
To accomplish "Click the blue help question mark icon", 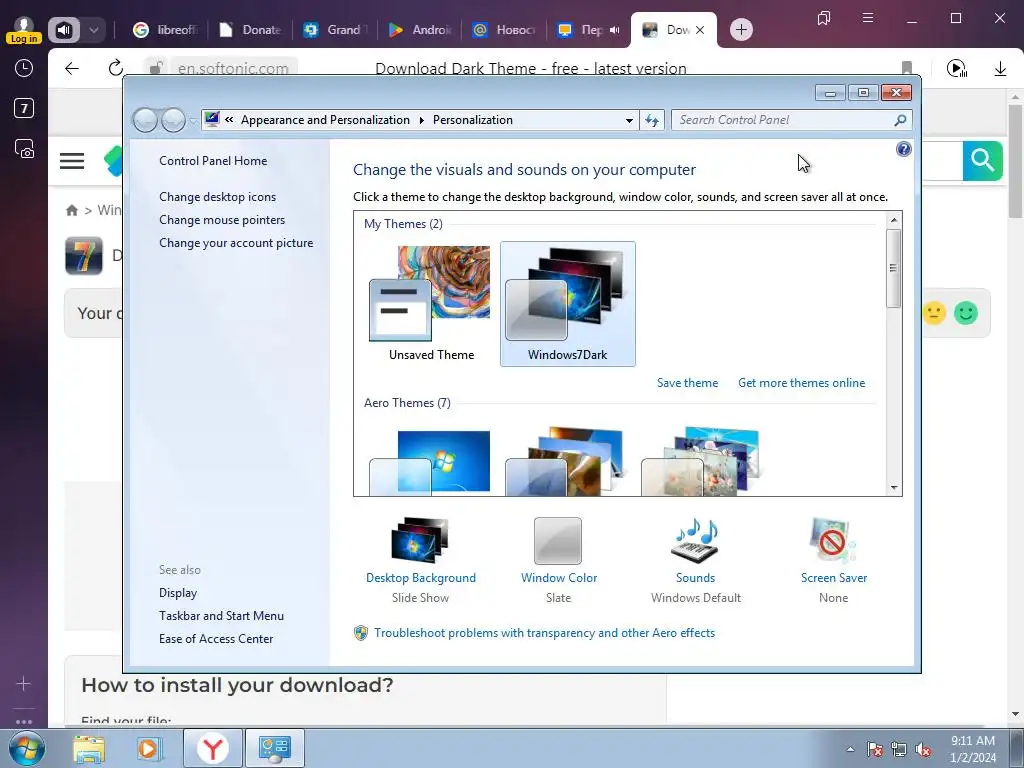I will [x=903, y=150].
